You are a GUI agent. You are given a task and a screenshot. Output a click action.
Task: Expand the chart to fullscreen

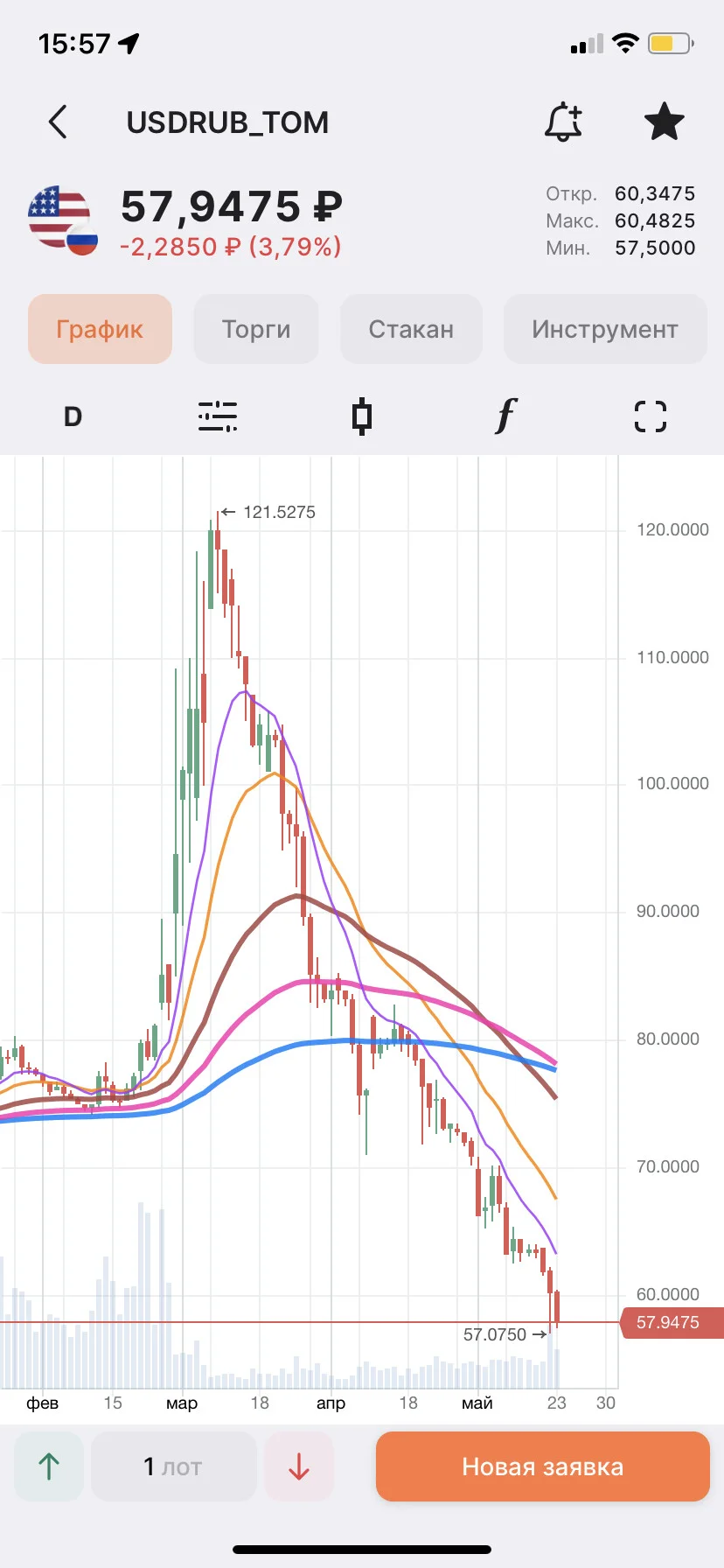[x=651, y=416]
